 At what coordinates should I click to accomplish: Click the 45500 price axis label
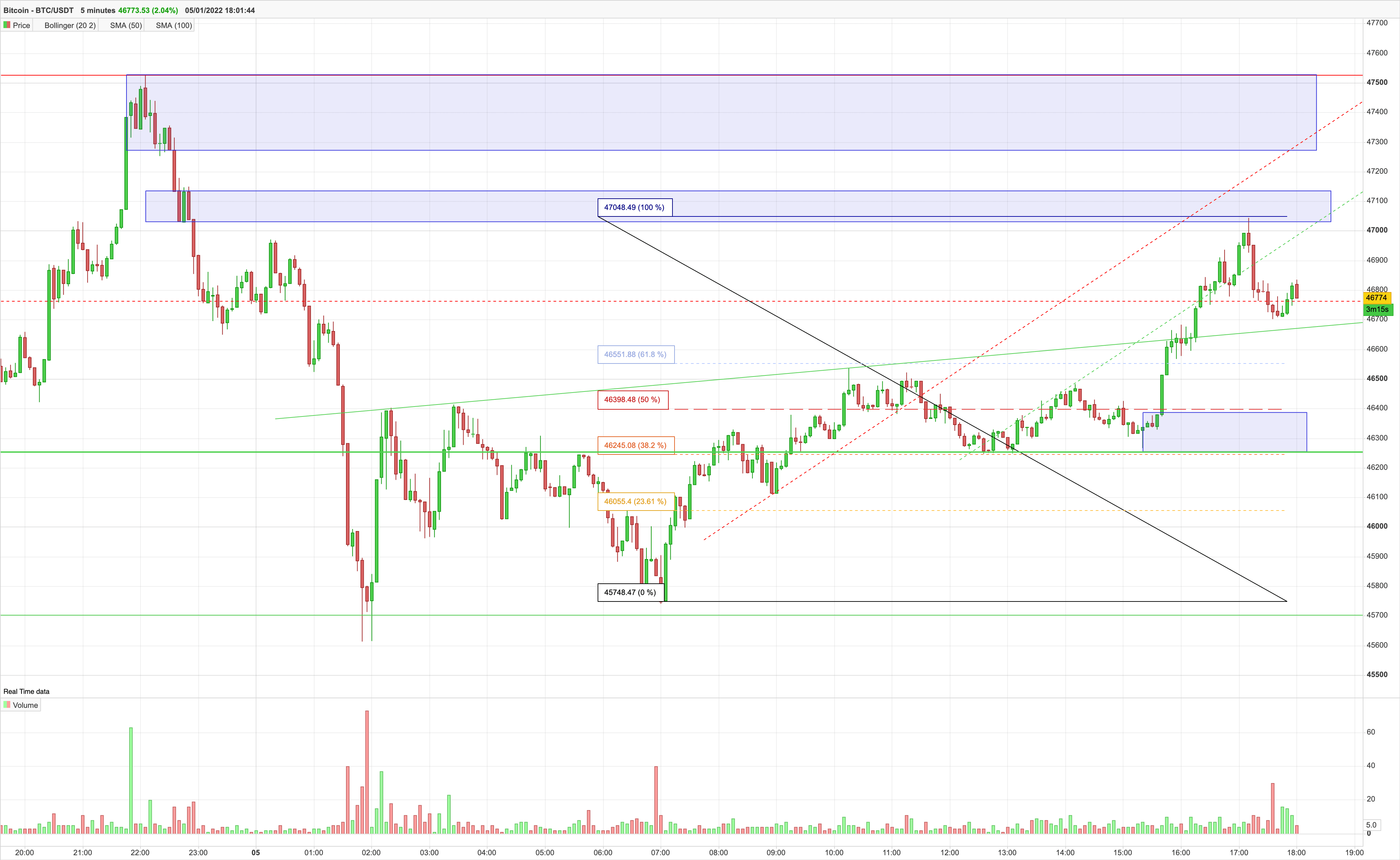(1377, 675)
